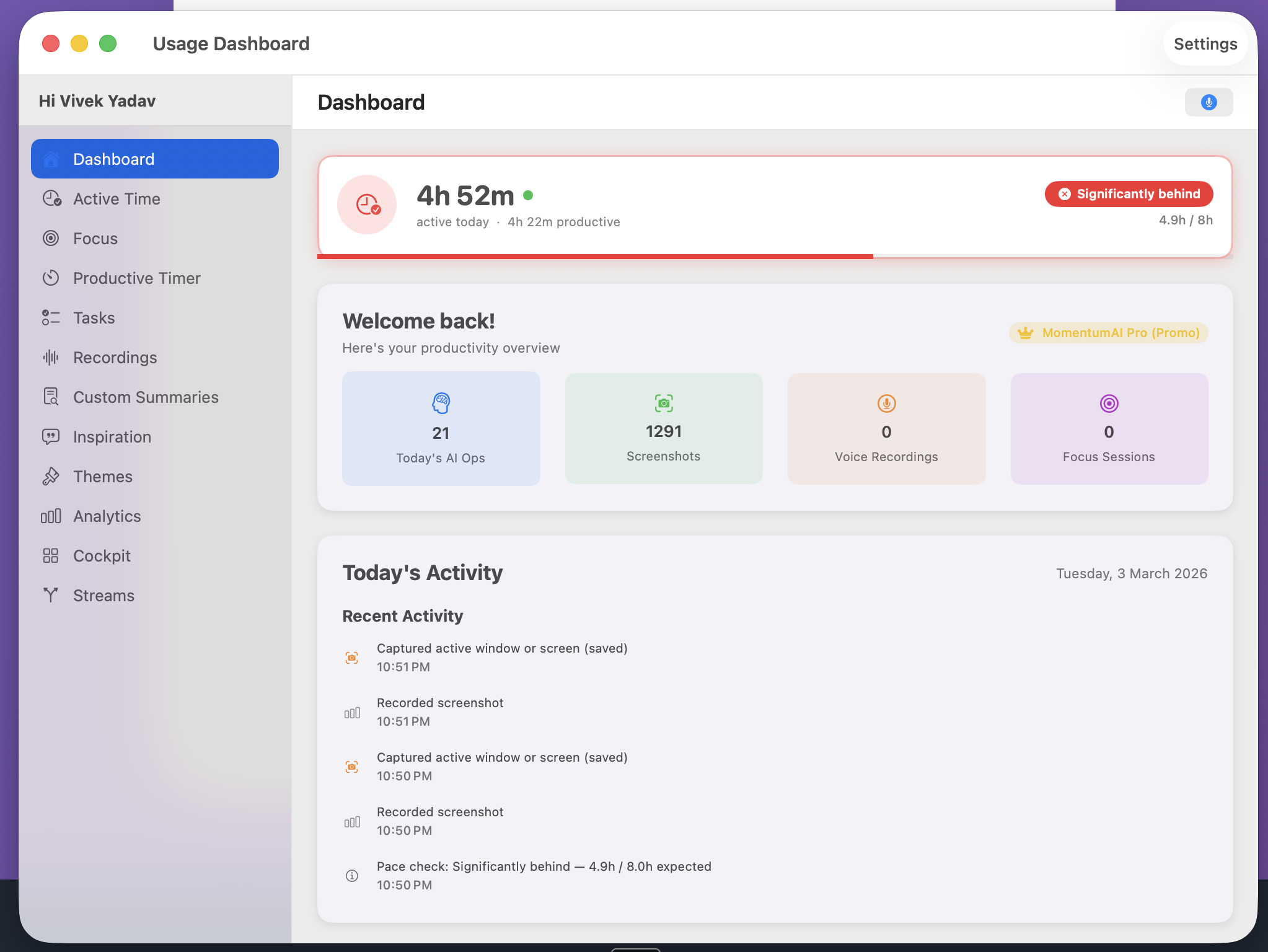Select the Active Time sidebar icon
Viewport: 1268px width, 952px height.
[52, 198]
